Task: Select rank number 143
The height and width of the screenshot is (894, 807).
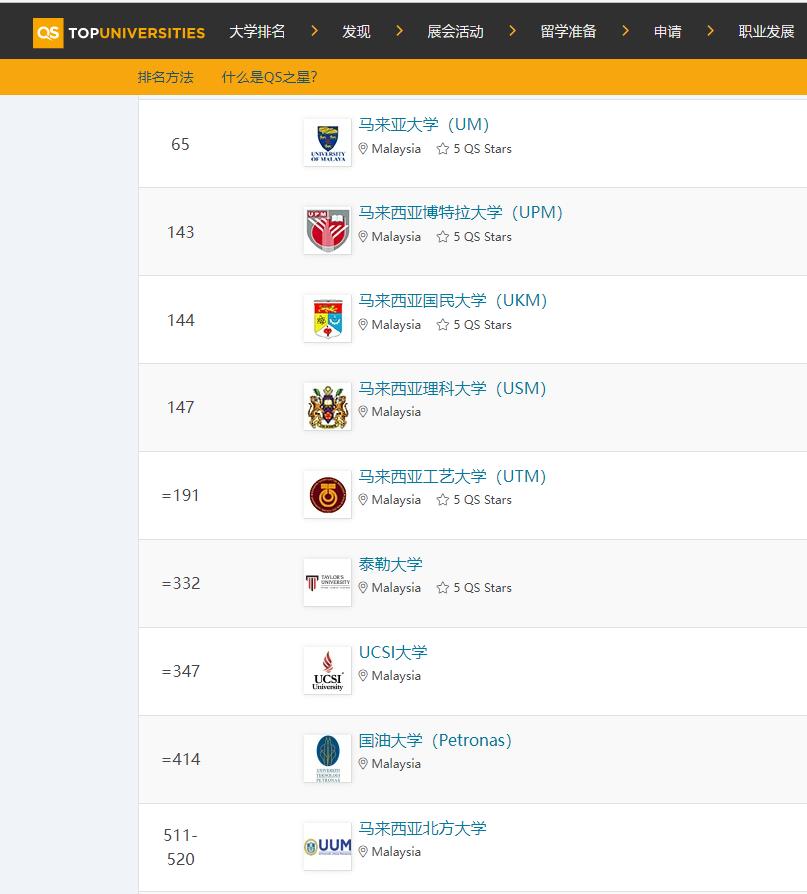Action: [x=180, y=232]
